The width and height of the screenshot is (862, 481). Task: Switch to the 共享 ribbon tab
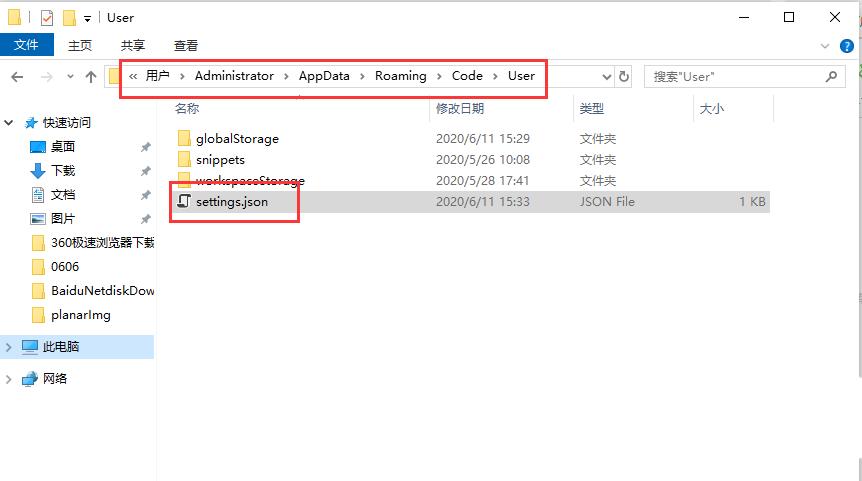(133, 45)
